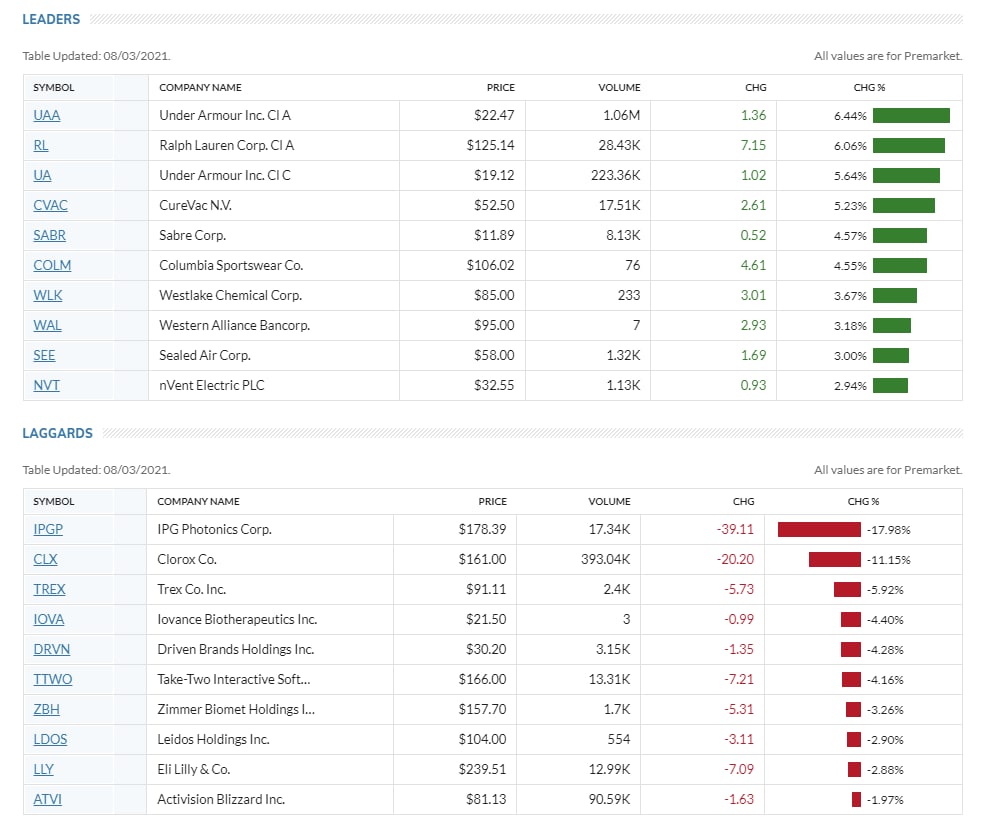982x827 pixels.
Task: Open the TREX ticker link
Action: [x=49, y=590]
